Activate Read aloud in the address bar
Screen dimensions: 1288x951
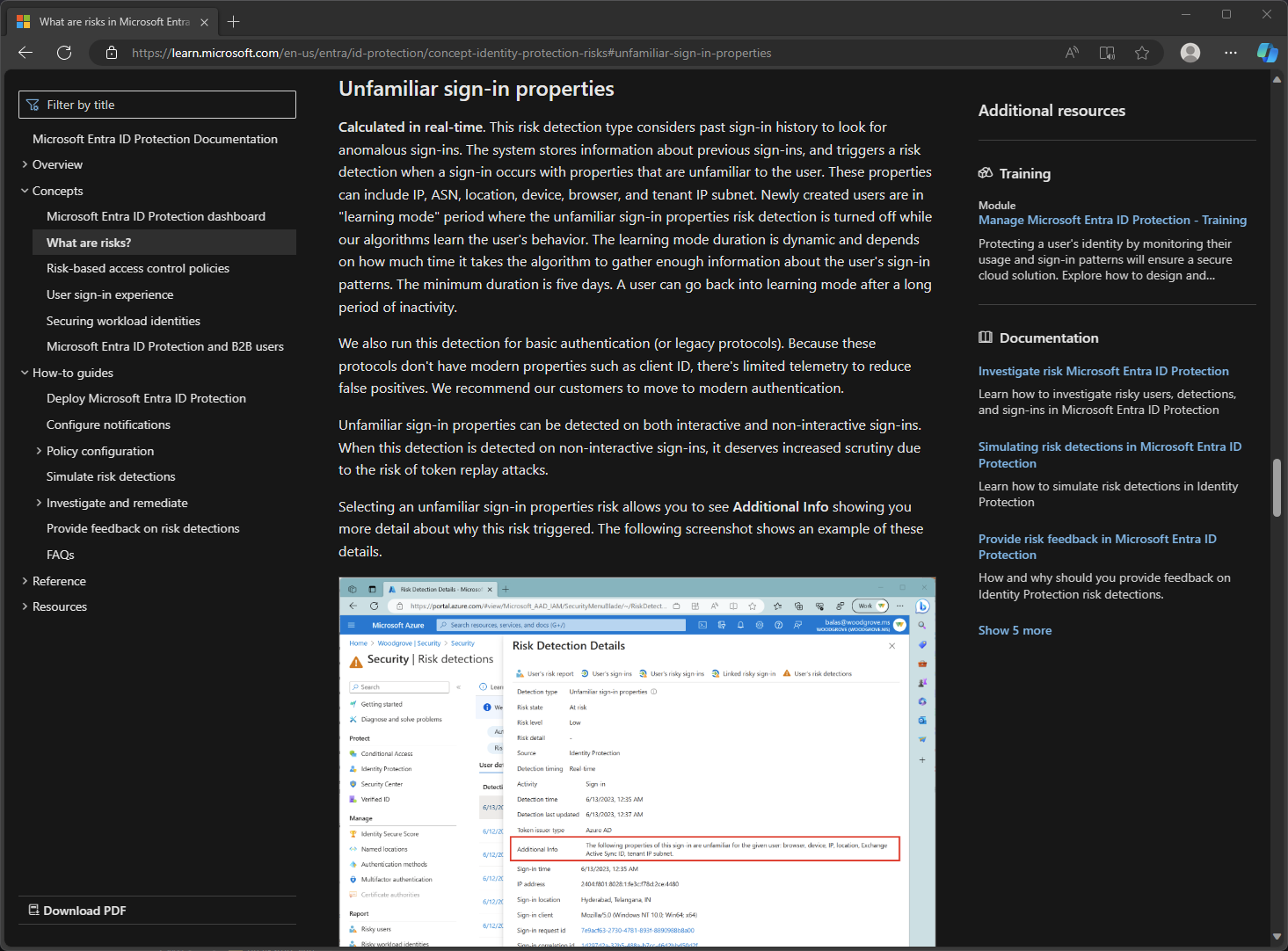[1071, 53]
